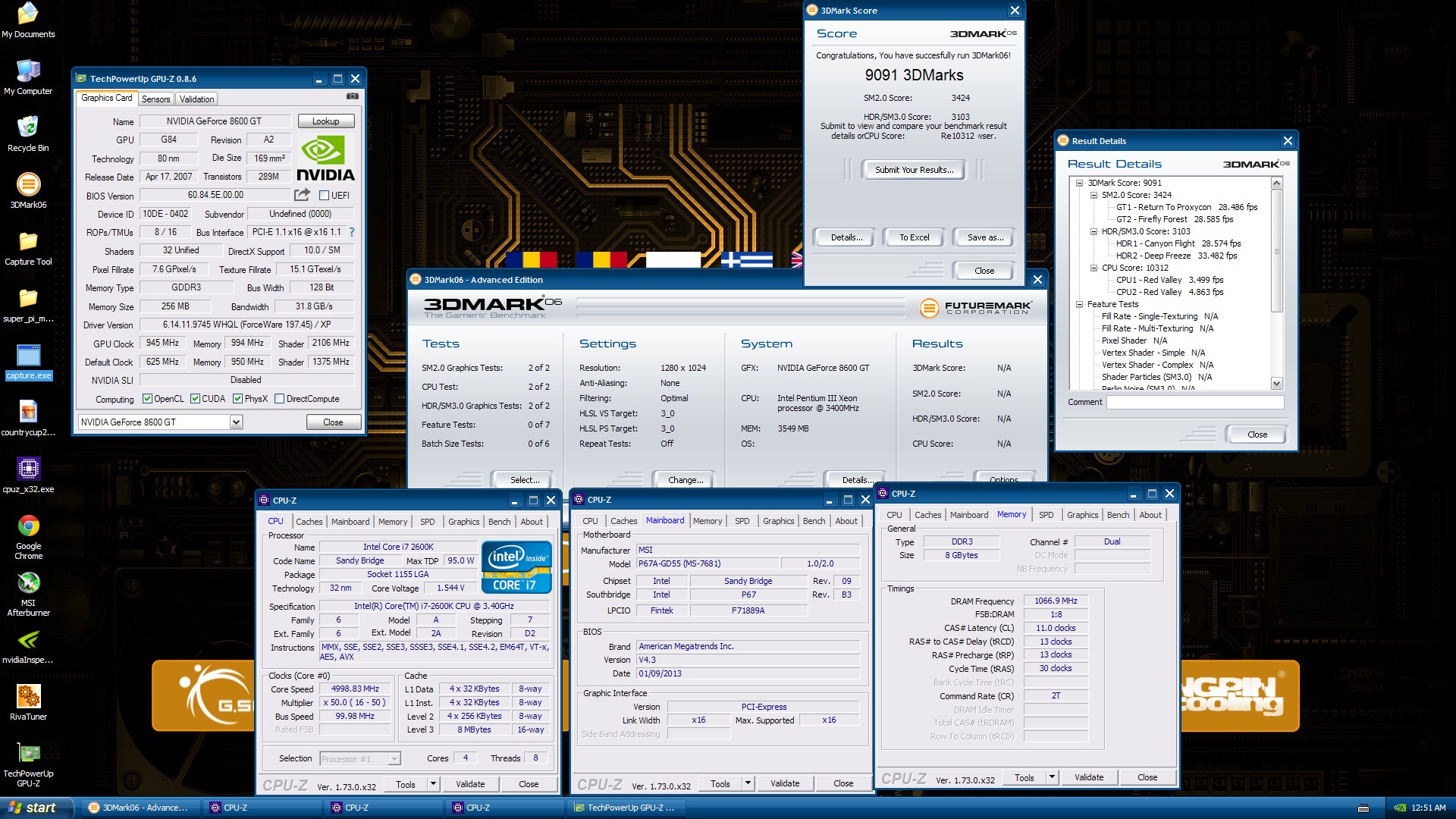1456x819 pixels.
Task: Open the nvidiaInspector desktop icon
Action: pyautogui.click(x=28, y=646)
